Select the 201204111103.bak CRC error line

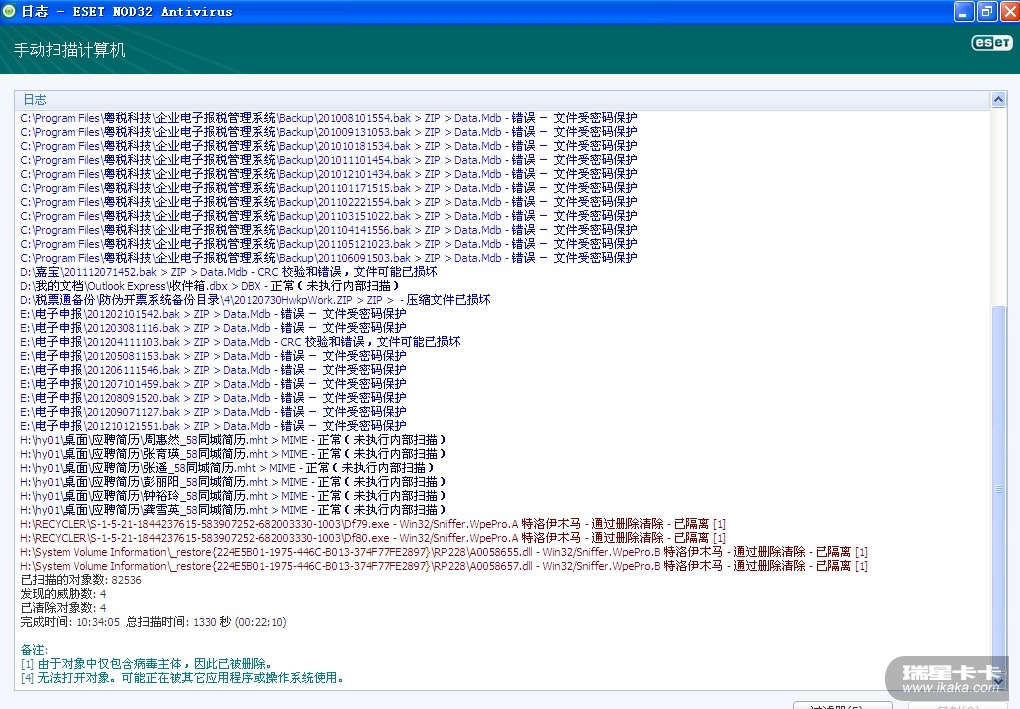pyautogui.click(x=240, y=341)
